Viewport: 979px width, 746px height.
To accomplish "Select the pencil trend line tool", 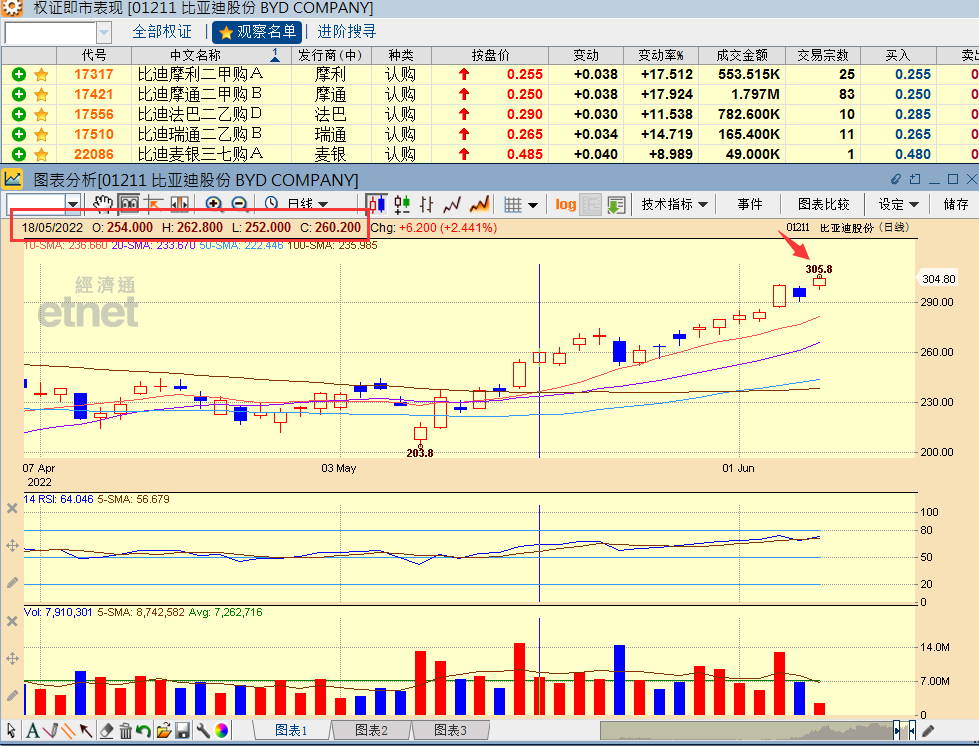I will 50,730.
